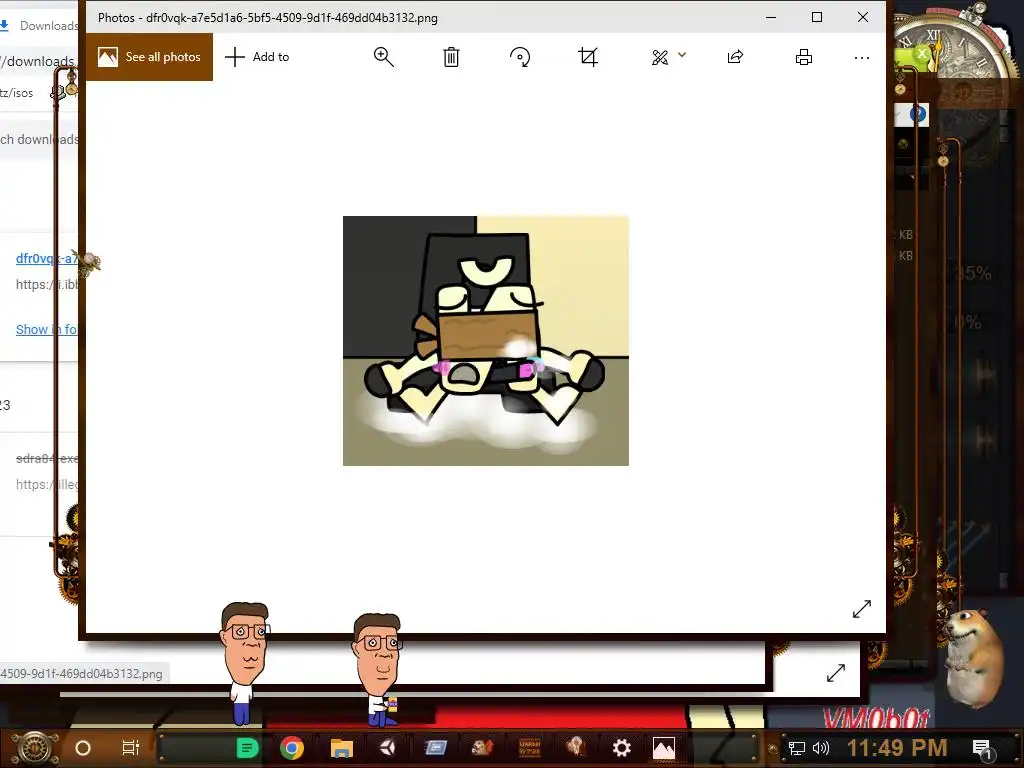
Task: Maximize the Photos window
Action: tap(817, 18)
